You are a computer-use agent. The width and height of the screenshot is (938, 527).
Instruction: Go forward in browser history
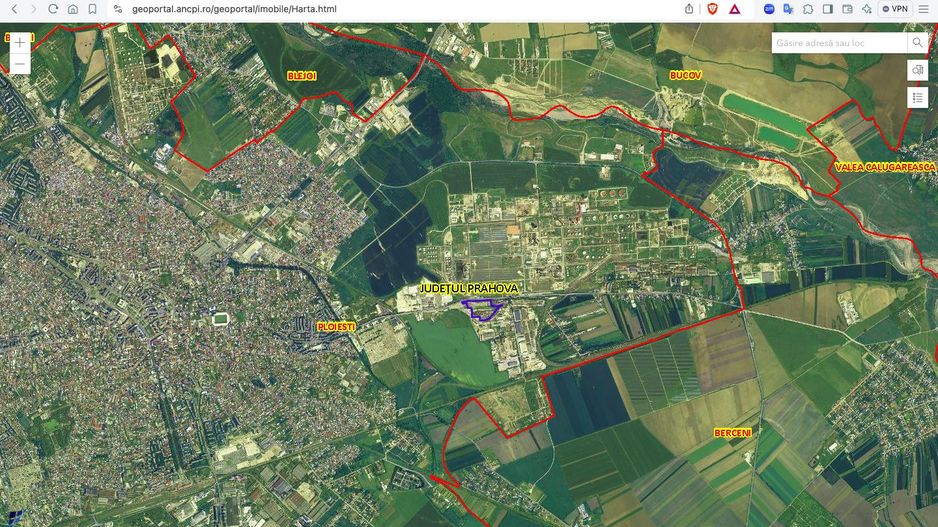pyautogui.click(x=34, y=9)
